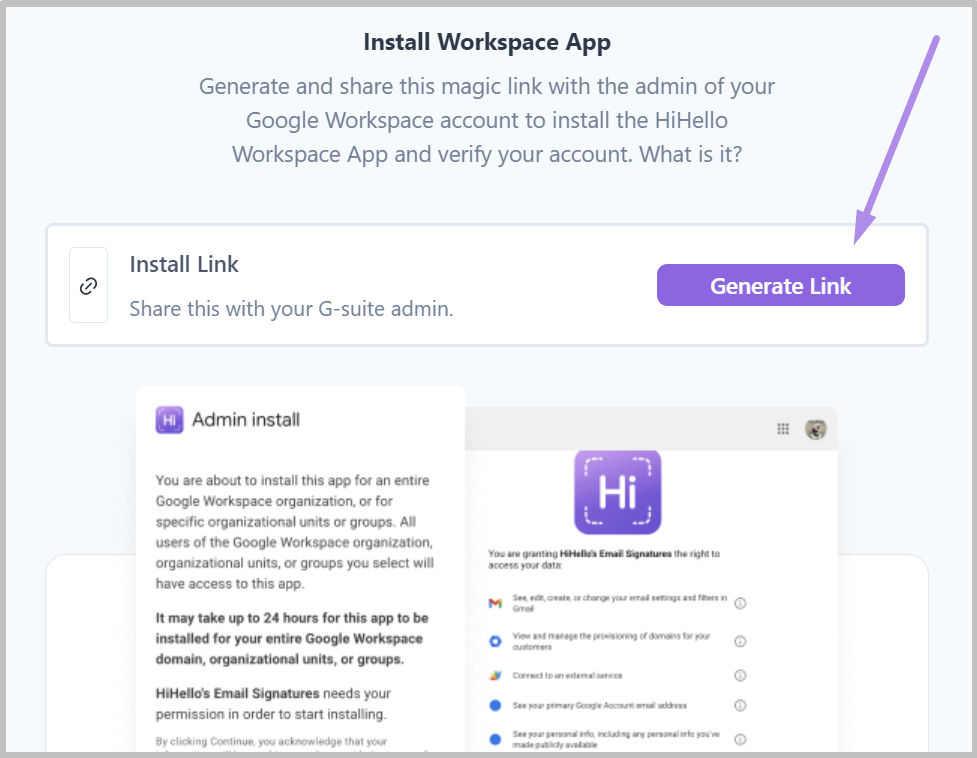Click the "HiHello's Email Signatures needs your permission" text
This screenshot has width=977, height=758.
point(274,704)
